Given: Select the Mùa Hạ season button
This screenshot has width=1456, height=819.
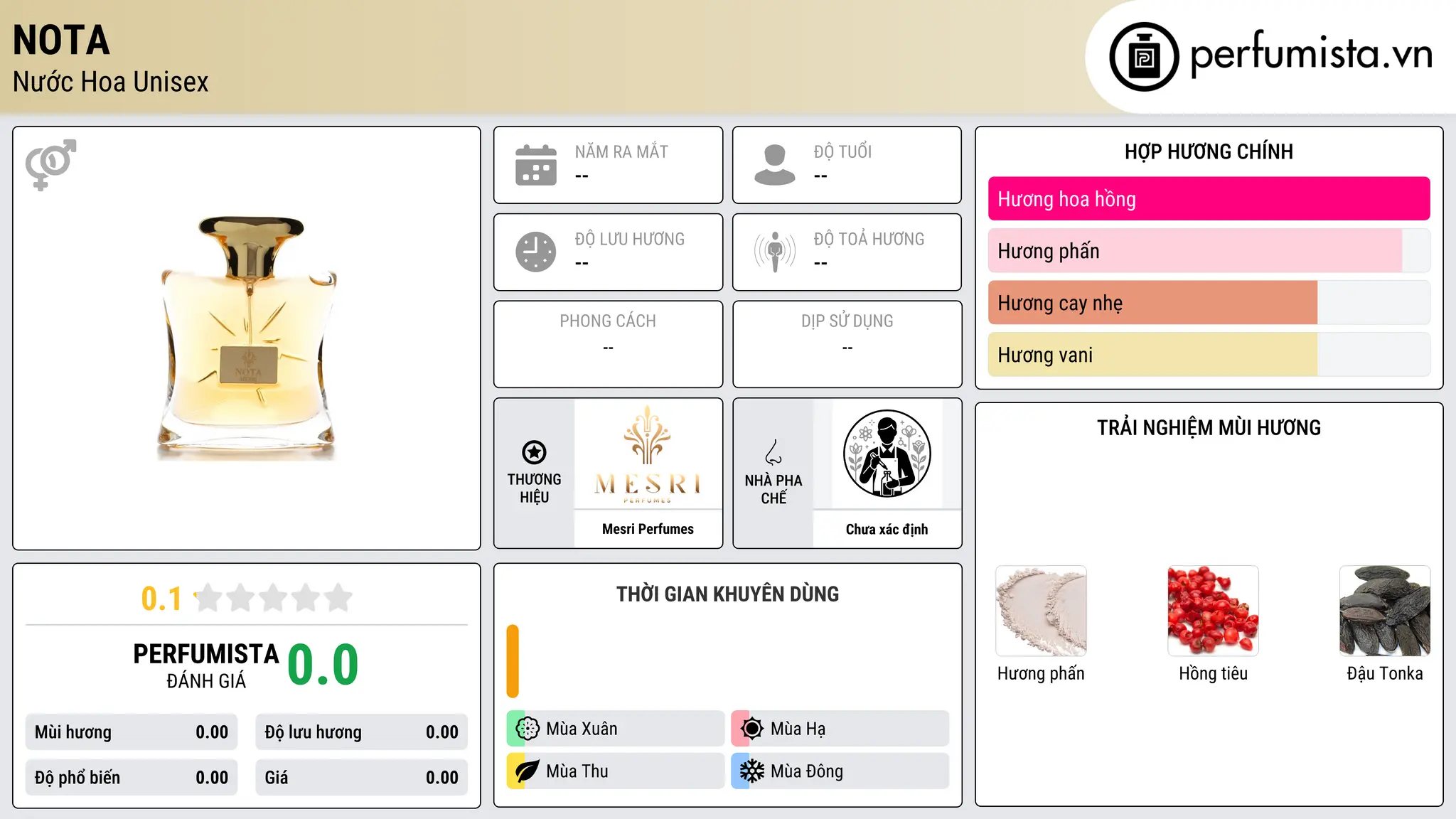Looking at the screenshot, I should 840,729.
